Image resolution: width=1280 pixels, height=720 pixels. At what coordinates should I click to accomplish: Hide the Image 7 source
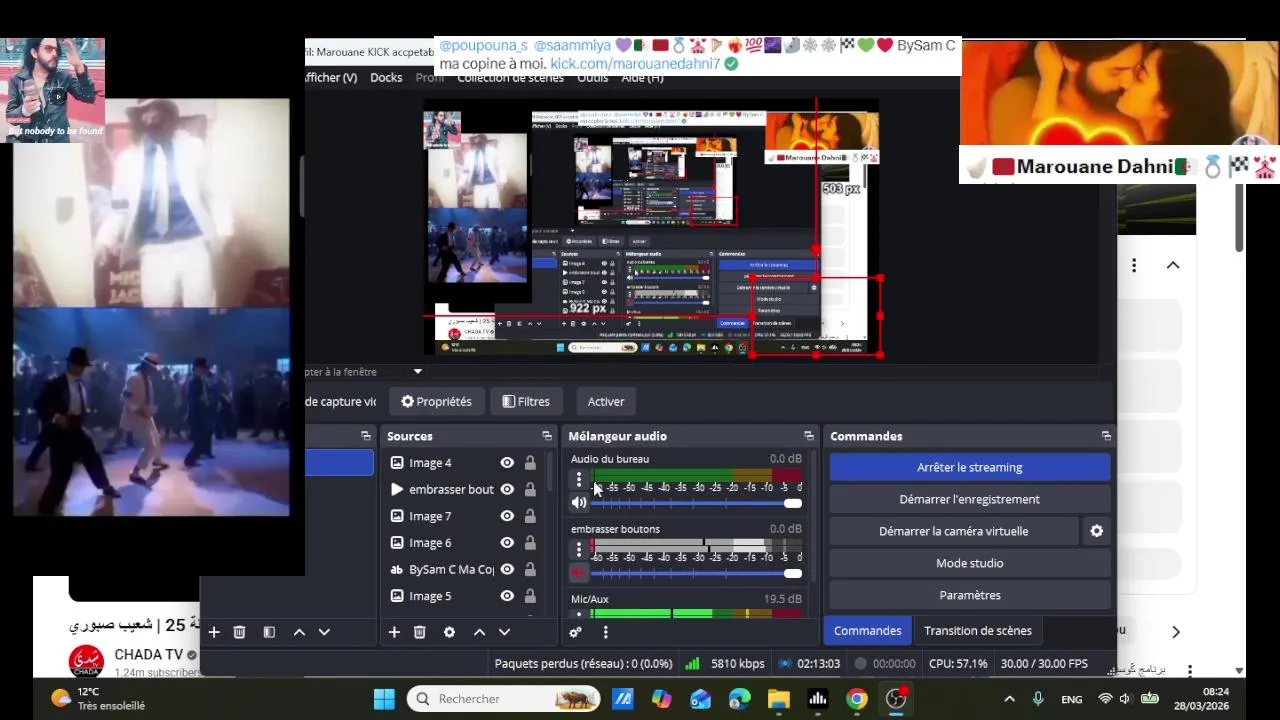coord(507,516)
